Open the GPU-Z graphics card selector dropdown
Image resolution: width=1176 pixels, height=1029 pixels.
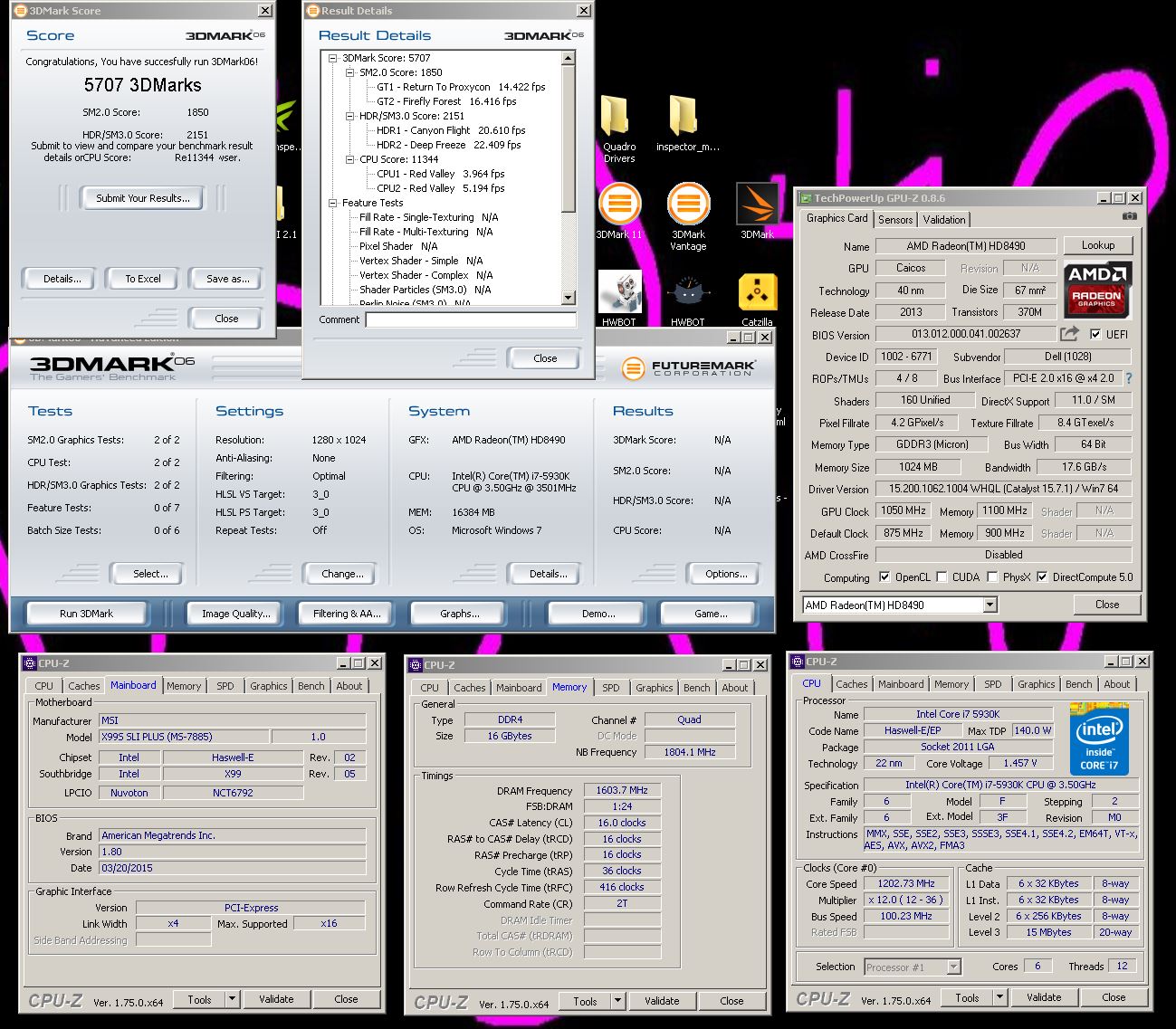pyautogui.click(x=990, y=605)
